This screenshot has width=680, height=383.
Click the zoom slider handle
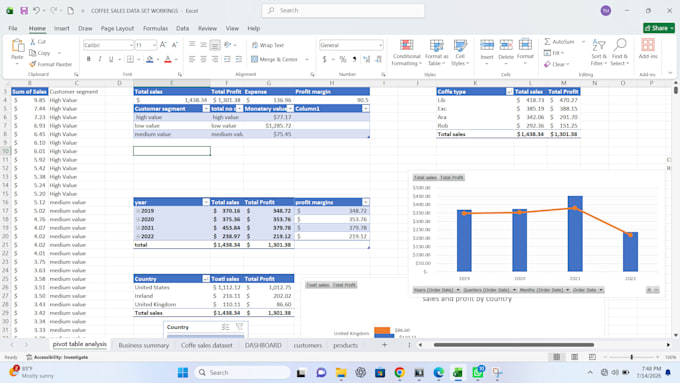pyautogui.click(x=631, y=357)
